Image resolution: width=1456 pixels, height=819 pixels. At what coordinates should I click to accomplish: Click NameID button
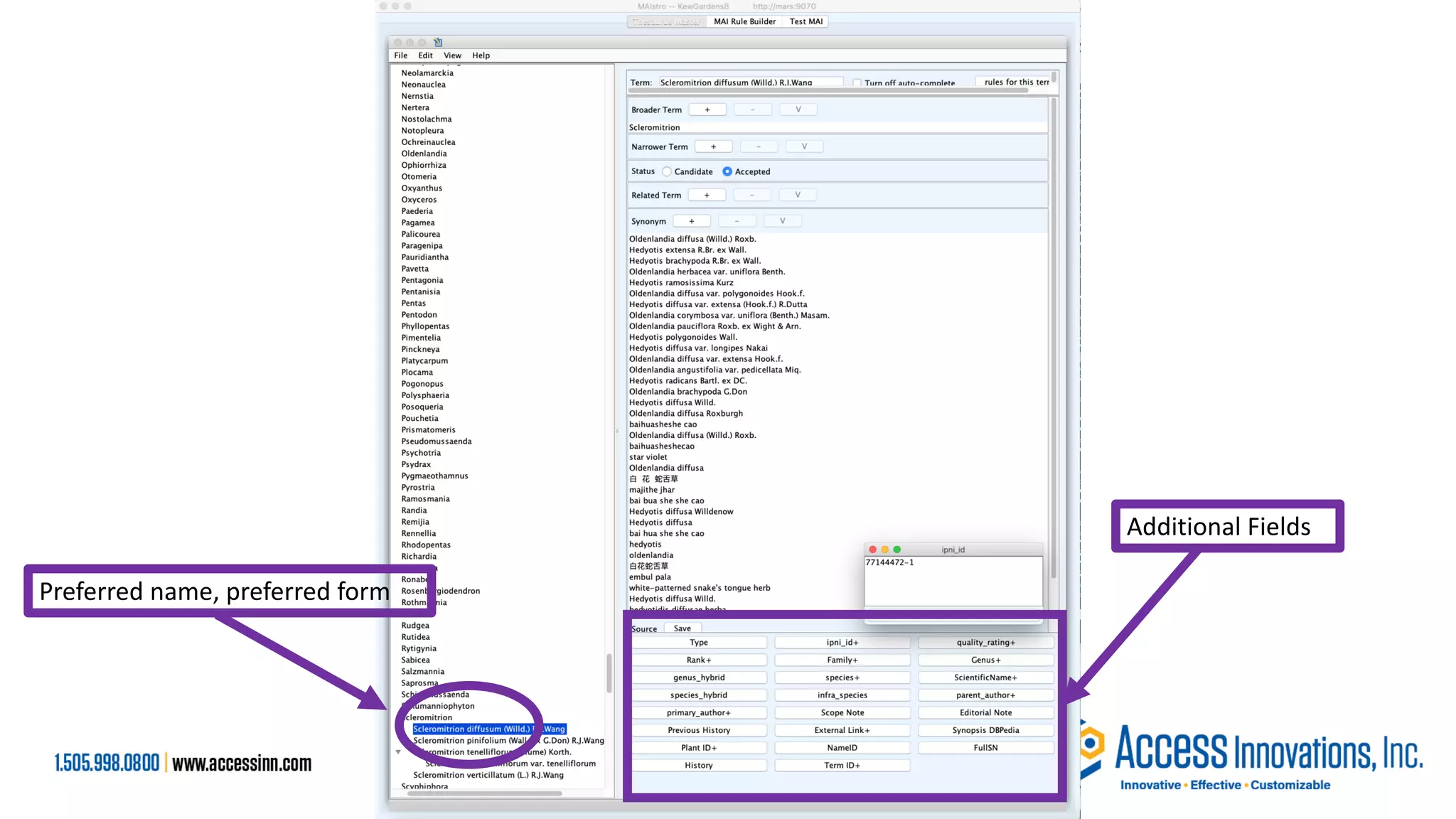(842, 748)
